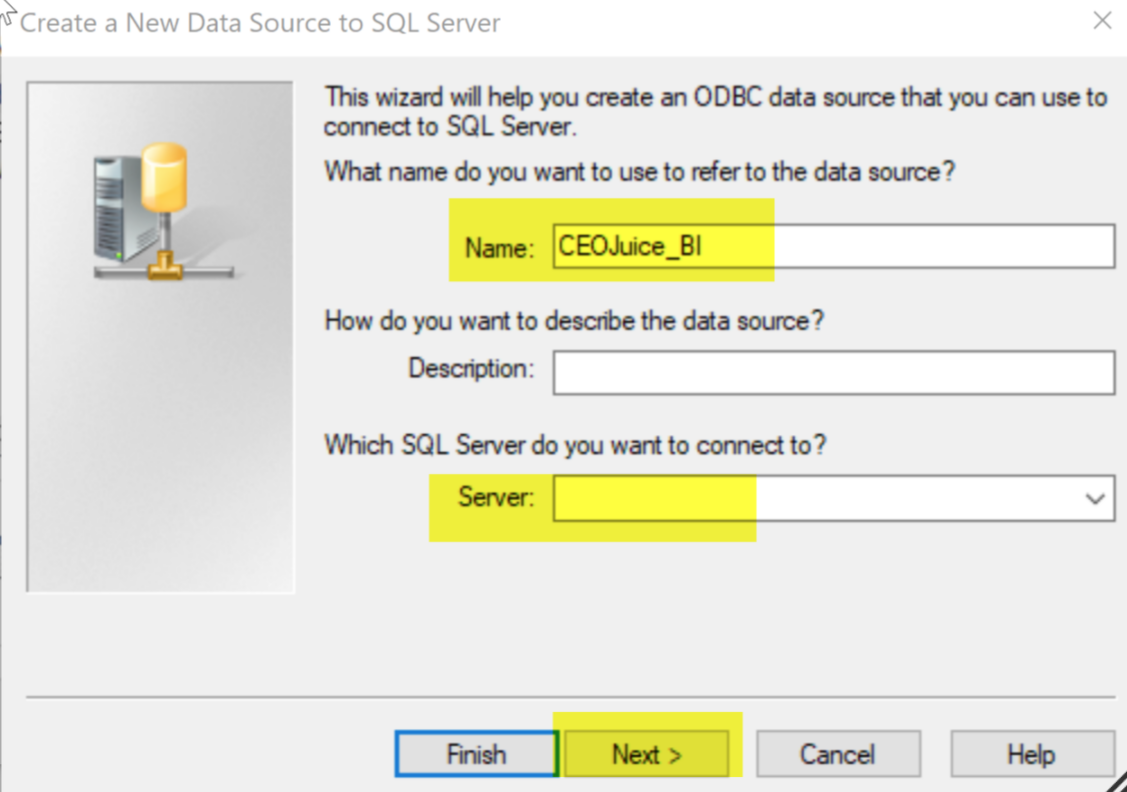The image size is (1127, 792).
Task: Click the server and database wizard icon
Action: click(x=163, y=211)
